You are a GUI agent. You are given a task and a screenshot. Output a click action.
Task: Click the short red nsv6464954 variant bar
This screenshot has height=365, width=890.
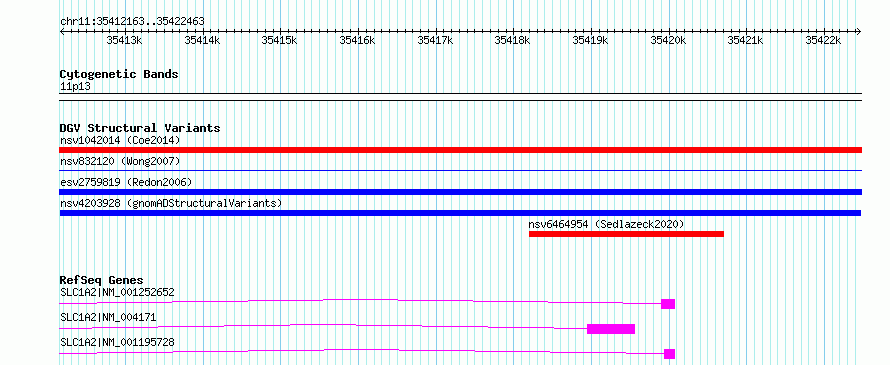point(626,234)
